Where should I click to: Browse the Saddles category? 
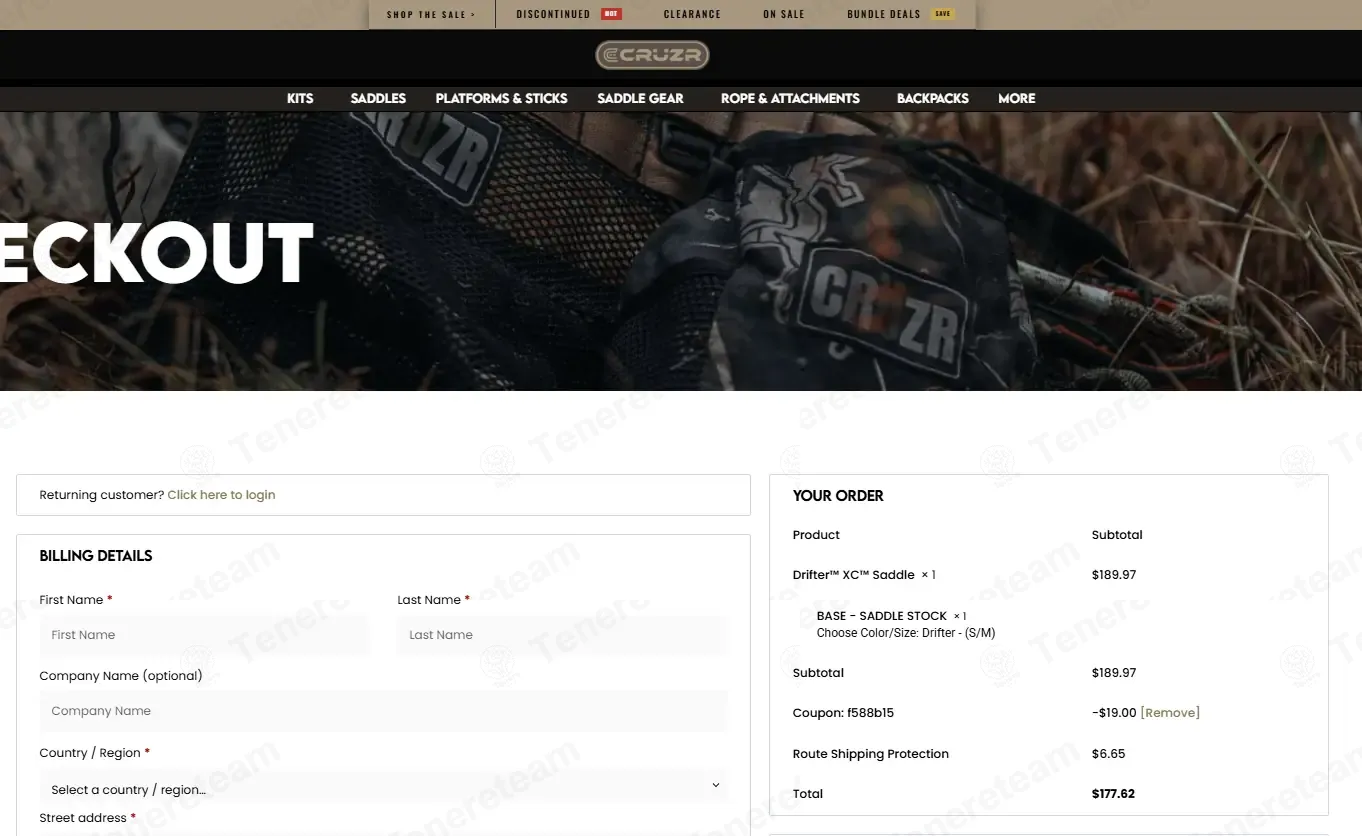click(x=378, y=98)
